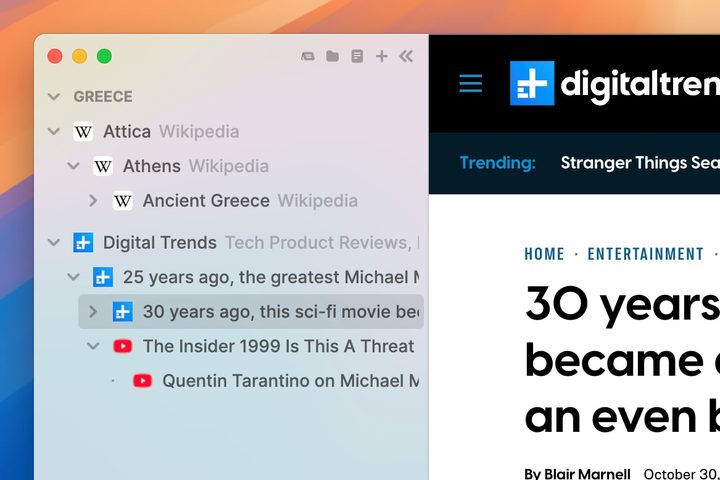The image size is (720, 480).
Task: Open the Digital Trends hamburger menu
Action: [471, 83]
